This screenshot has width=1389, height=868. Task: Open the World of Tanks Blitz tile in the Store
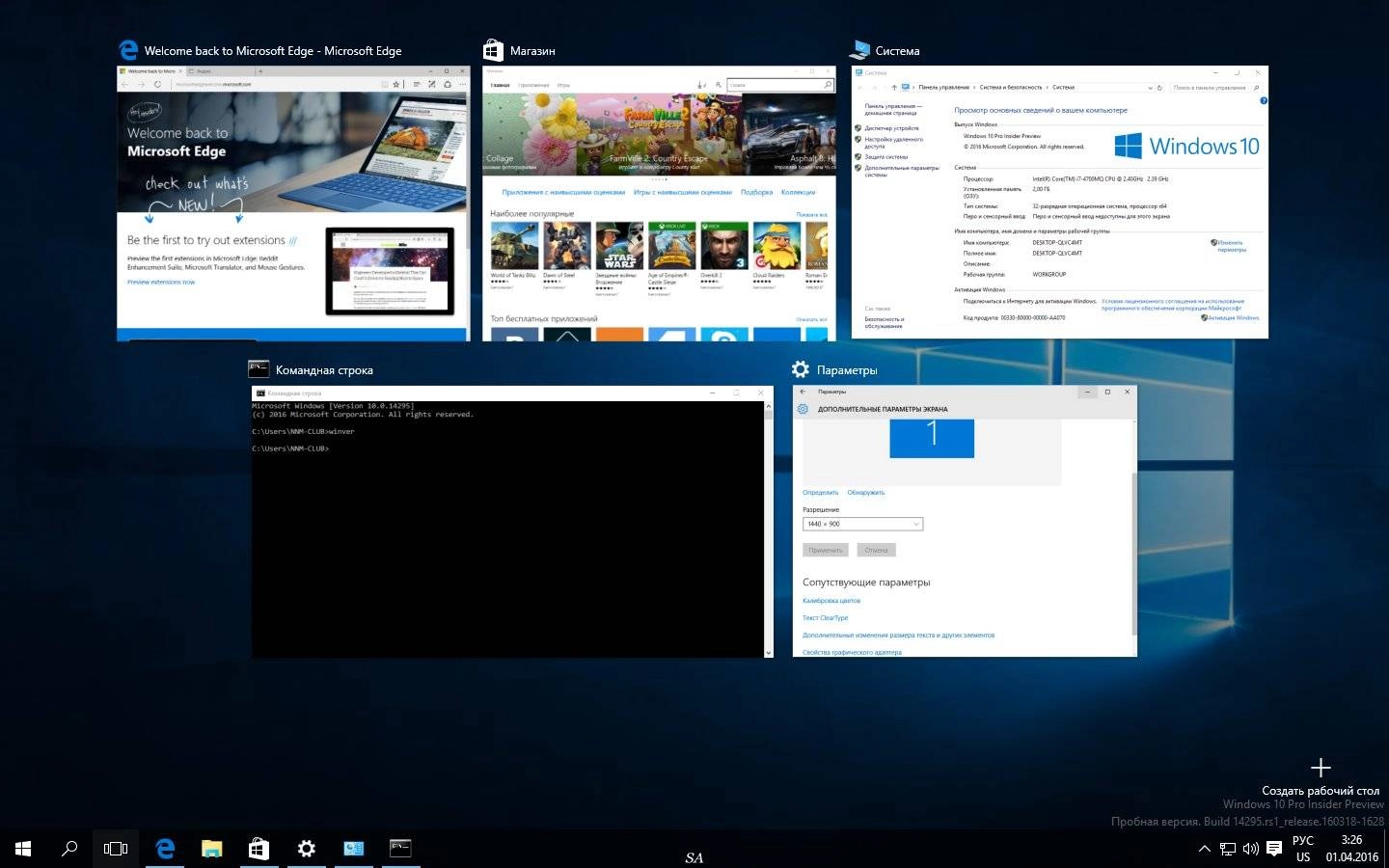pyautogui.click(x=514, y=256)
